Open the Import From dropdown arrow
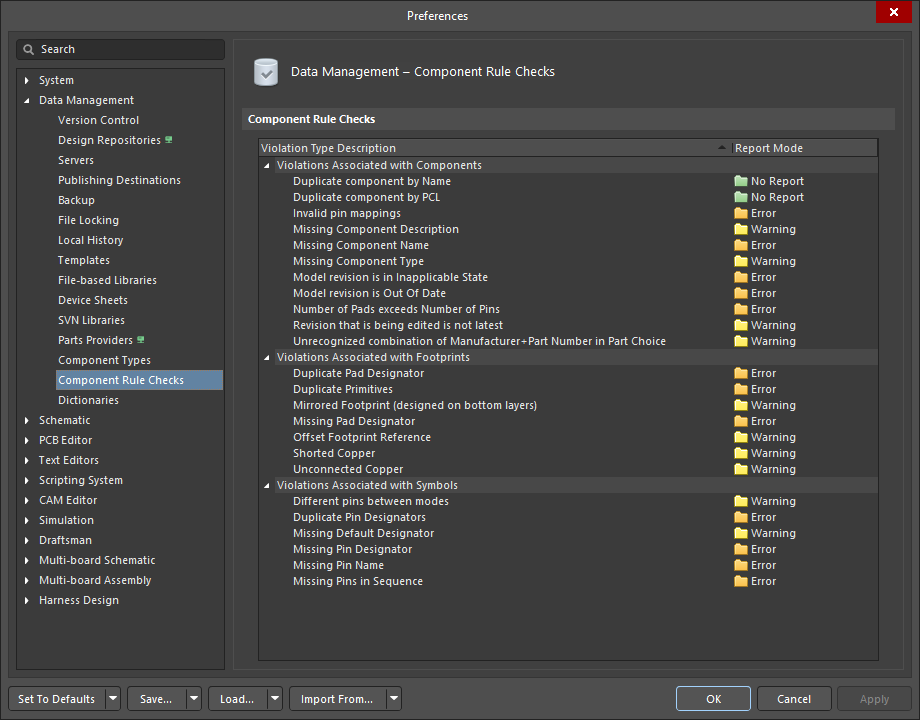 [394, 699]
